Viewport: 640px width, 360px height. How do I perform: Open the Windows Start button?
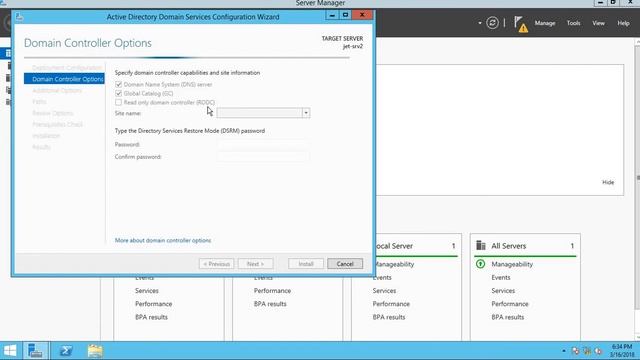coord(10,351)
